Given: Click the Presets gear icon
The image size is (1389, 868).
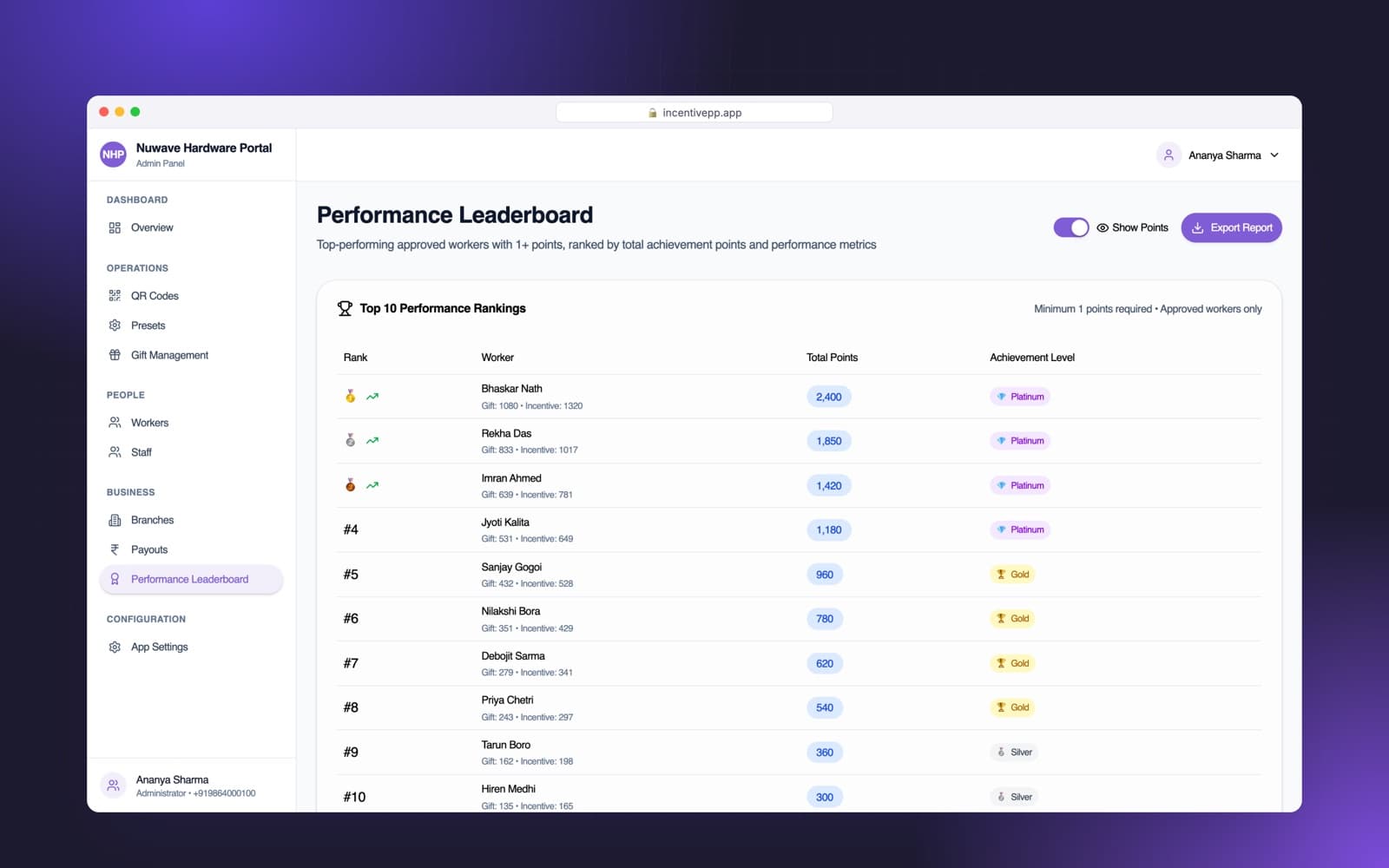Looking at the screenshot, I should (x=115, y=325).
